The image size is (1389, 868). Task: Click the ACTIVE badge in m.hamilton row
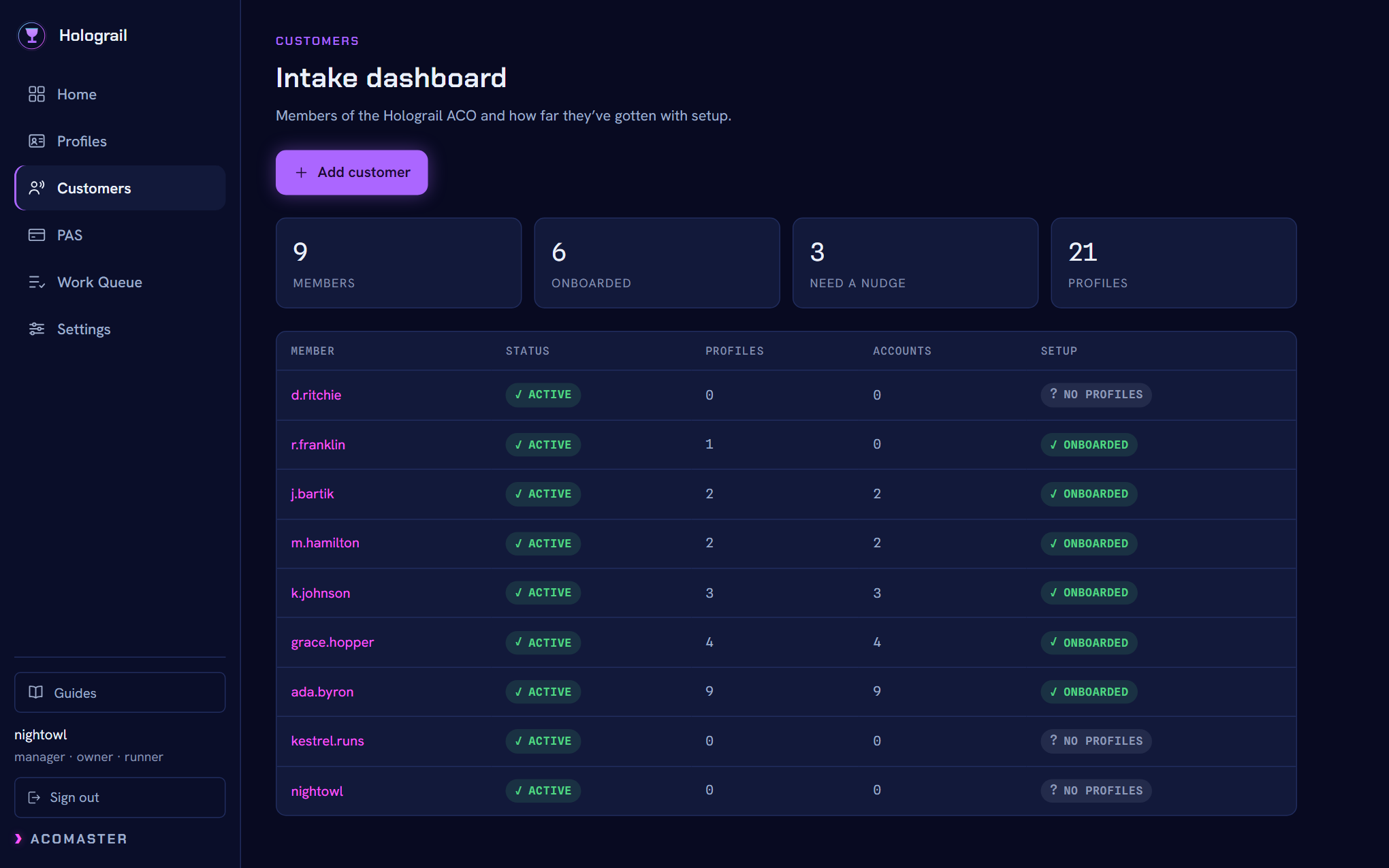tap(543, 543)
